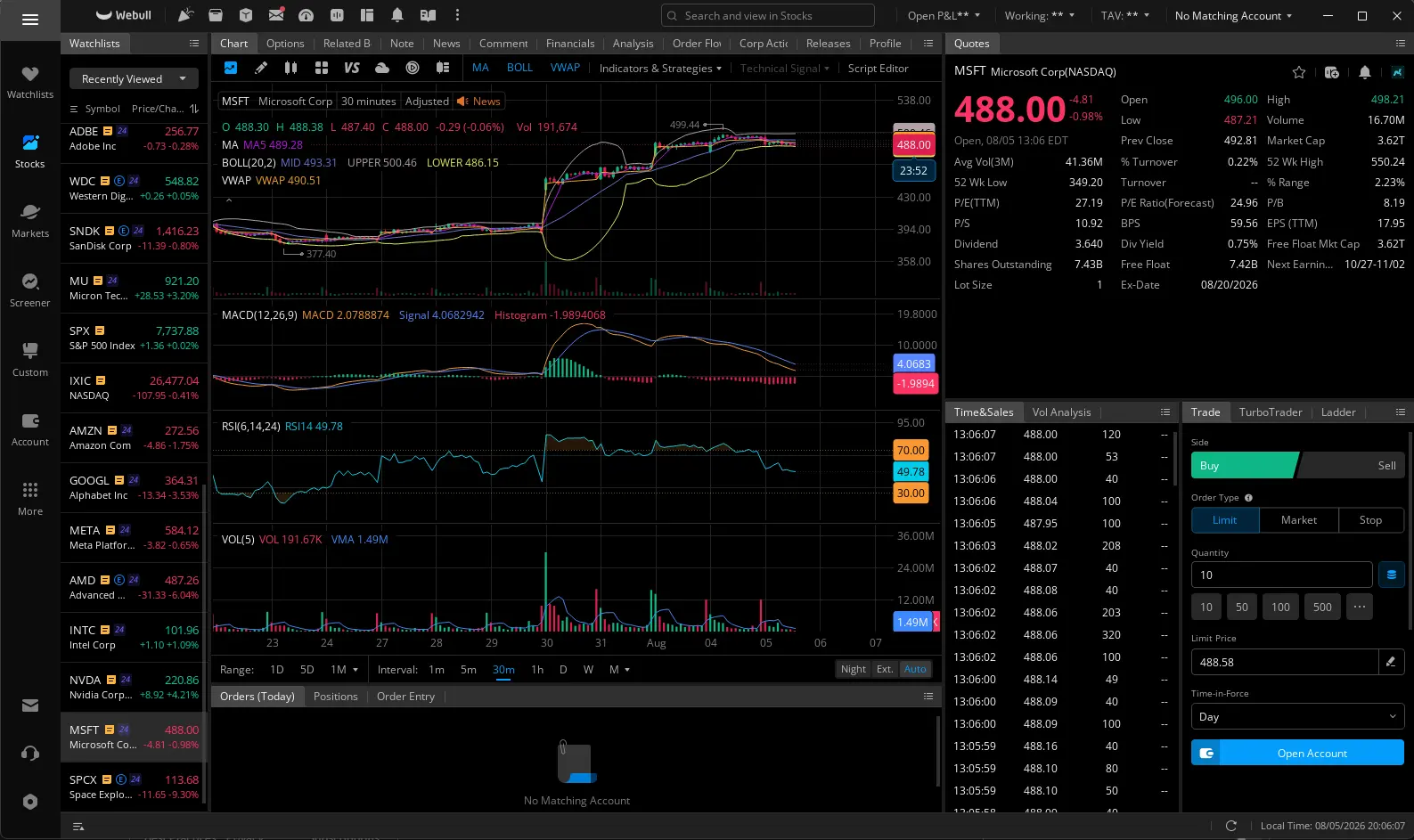
Task: Click the VS compare icon on chart toolbar
Action: coord(352,68)
